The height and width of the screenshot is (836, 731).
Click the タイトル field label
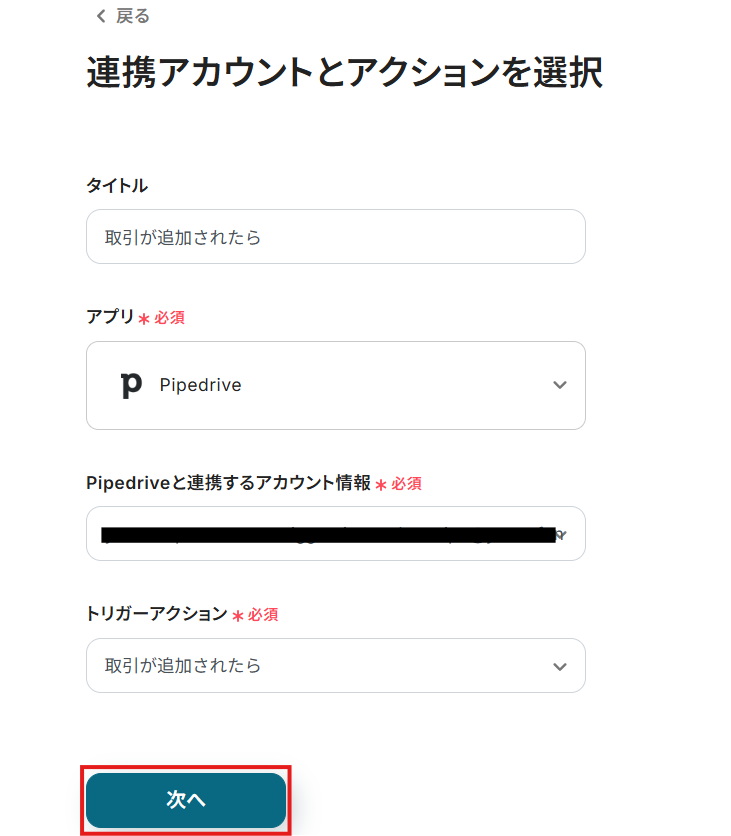(117, 185)
